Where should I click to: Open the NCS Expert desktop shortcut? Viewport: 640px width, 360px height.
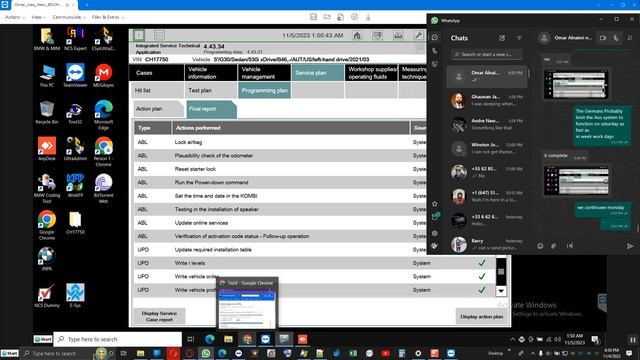pyautogui.click(x=75, y=39)
